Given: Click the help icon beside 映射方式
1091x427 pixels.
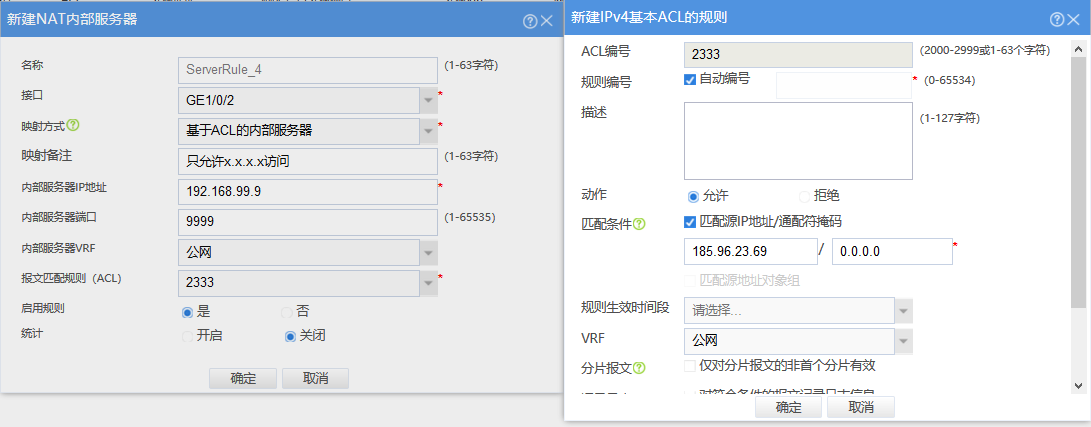Looking at the screenshot, I should click(72, 126).
